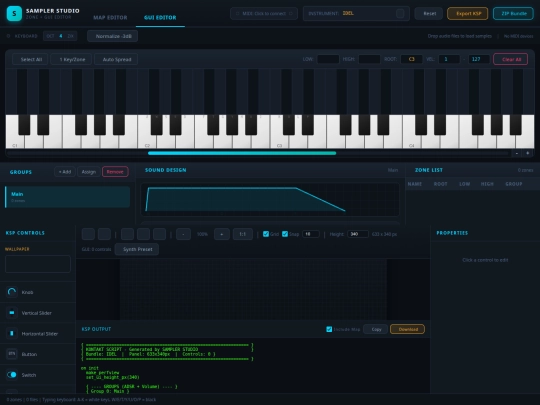The width and height of the screenshot is (540, 405).
Task: Click the ROOT column header in Zone List
Action: 440,184
